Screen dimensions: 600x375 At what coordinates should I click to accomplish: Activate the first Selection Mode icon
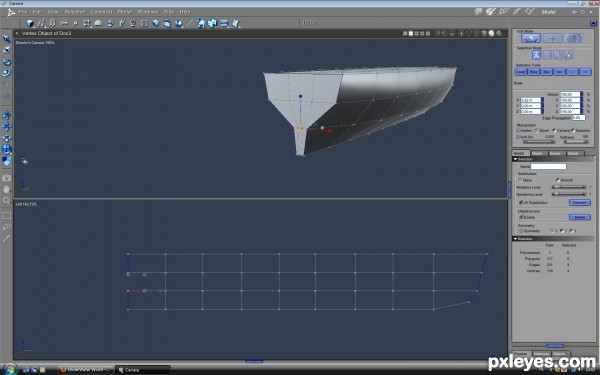pos(536,55)
